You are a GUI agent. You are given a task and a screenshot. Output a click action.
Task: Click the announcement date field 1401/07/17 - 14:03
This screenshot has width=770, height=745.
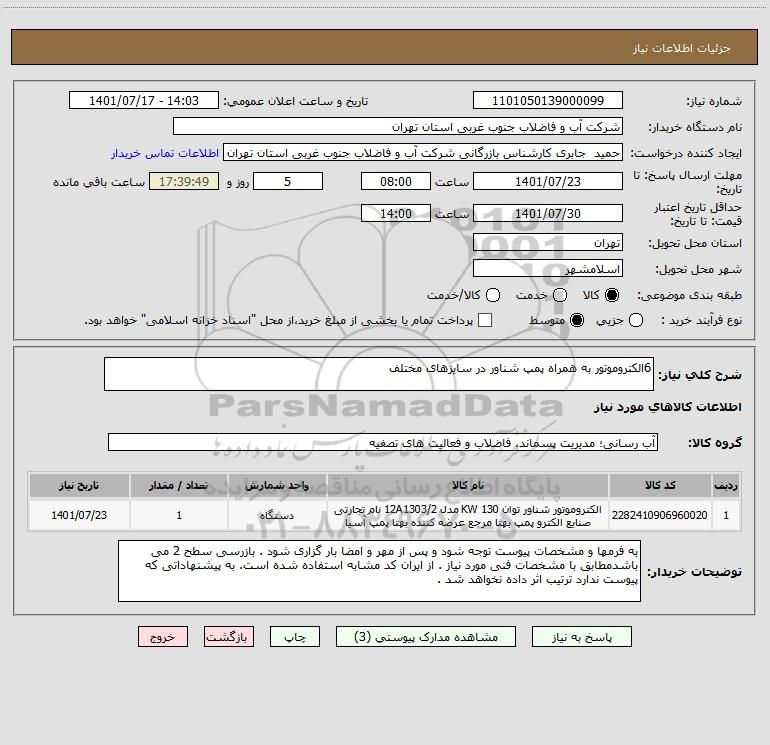click(x=144, y=101)
